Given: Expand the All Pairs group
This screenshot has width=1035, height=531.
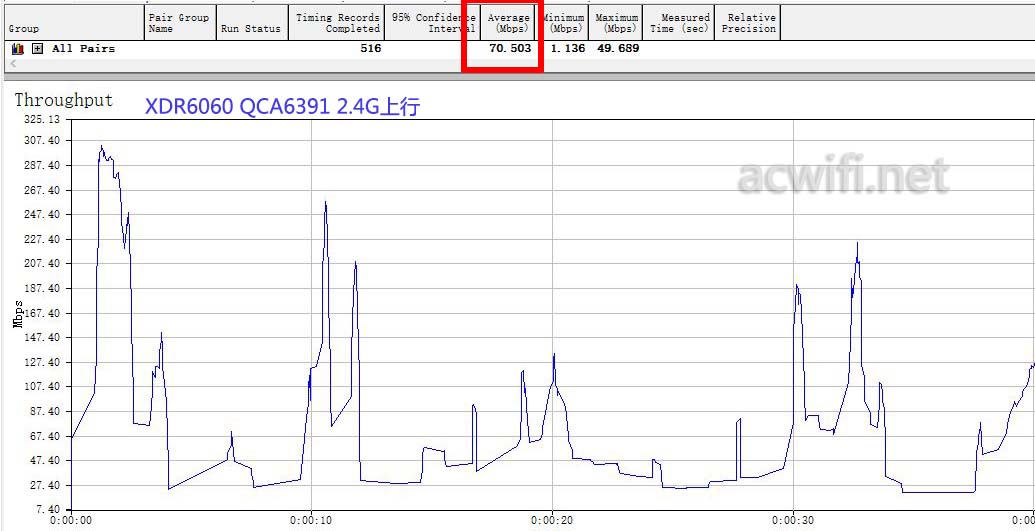Looking at the screenshot, I should click(x=38, y=48).
